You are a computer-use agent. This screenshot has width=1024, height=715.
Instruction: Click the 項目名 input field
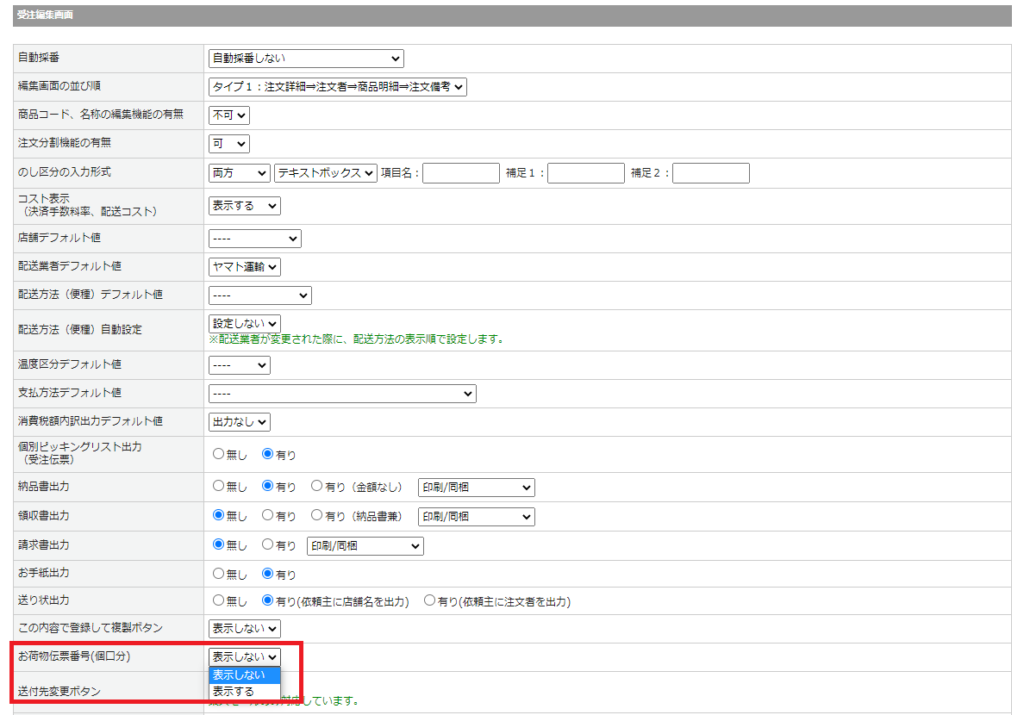(461, 173)
